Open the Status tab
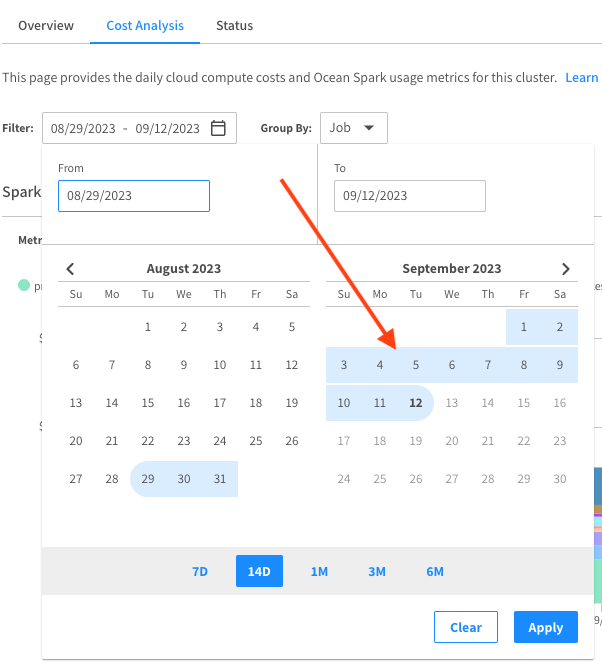 234,25
